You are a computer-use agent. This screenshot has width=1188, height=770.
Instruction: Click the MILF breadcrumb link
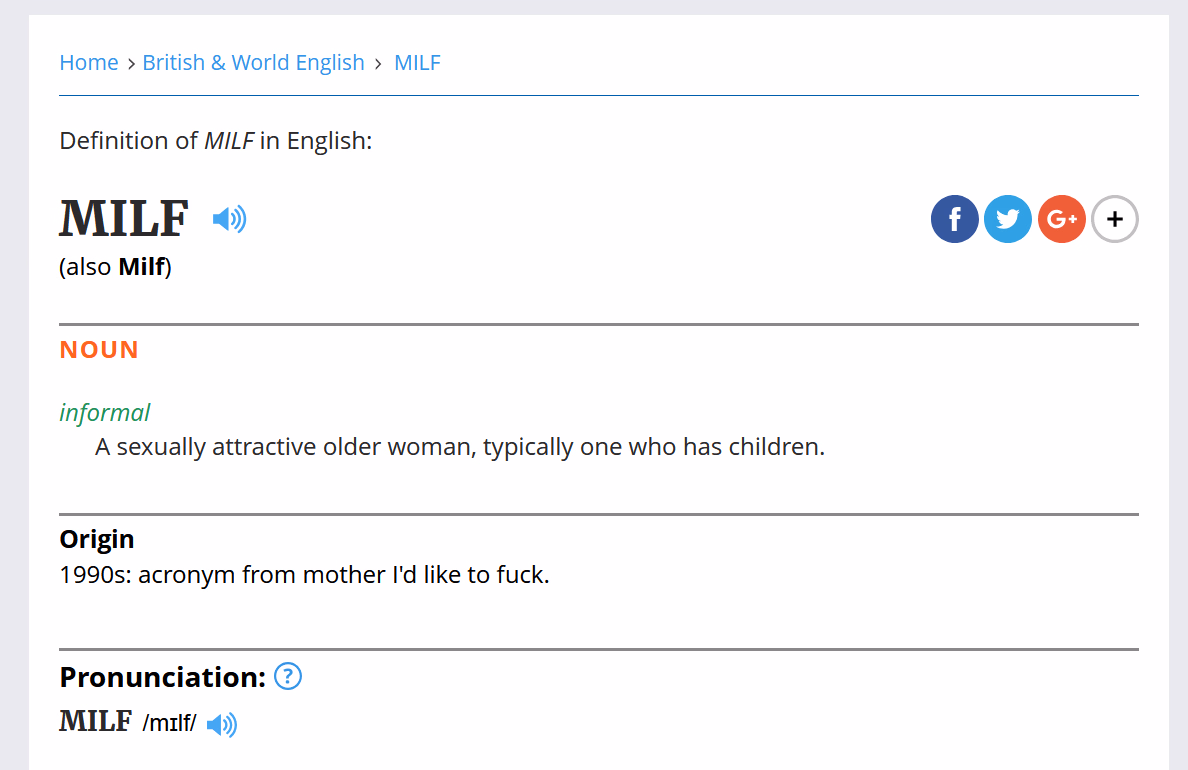pos(417,62)
